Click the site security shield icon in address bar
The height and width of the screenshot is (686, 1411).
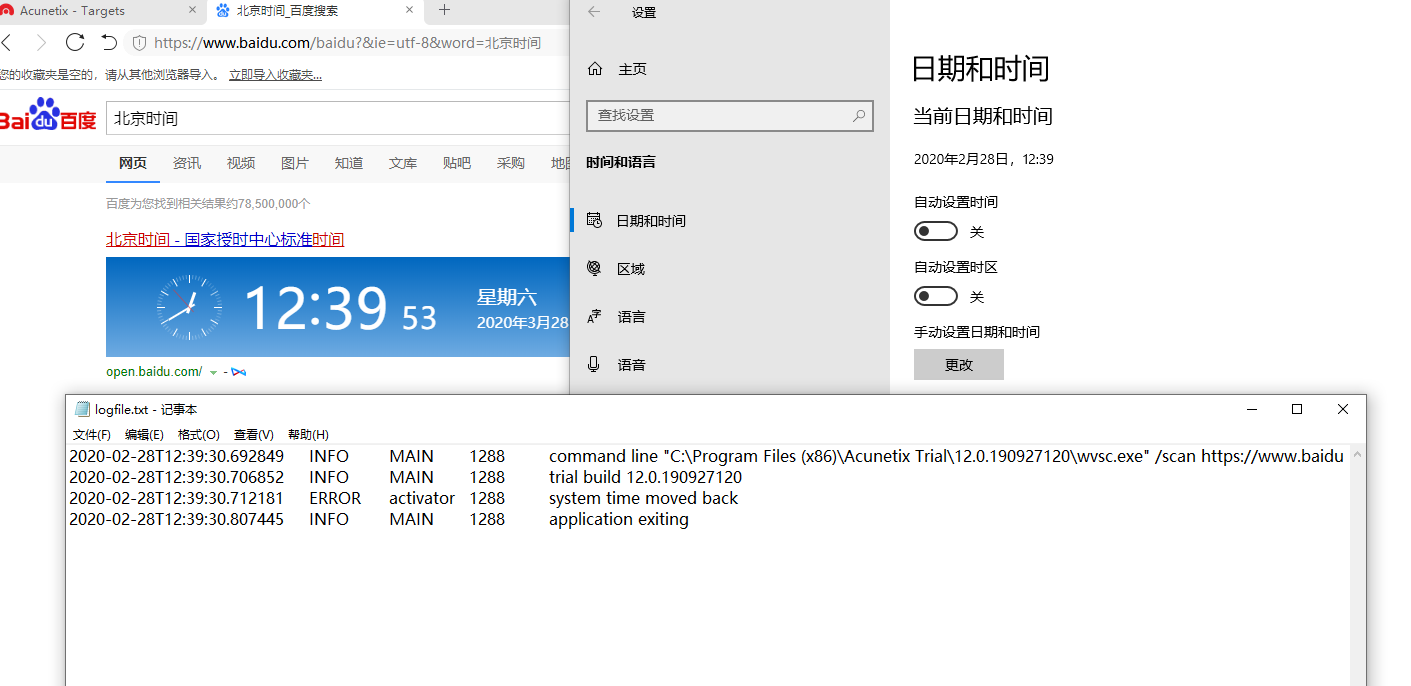[x=140, y=43]
